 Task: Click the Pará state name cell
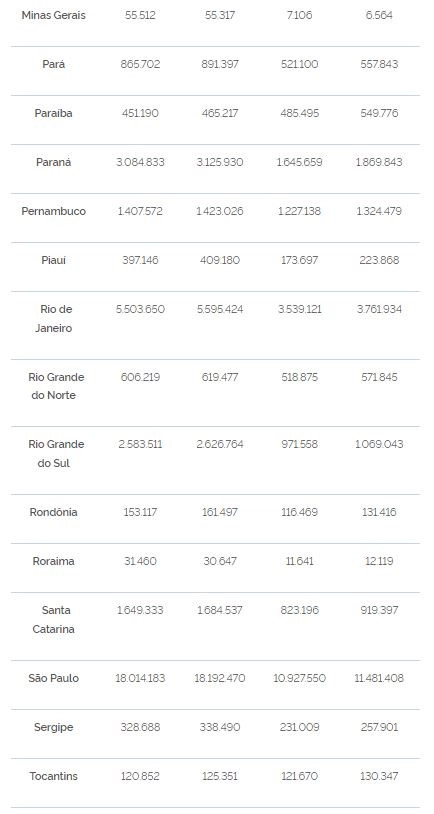tap(53, 64)
